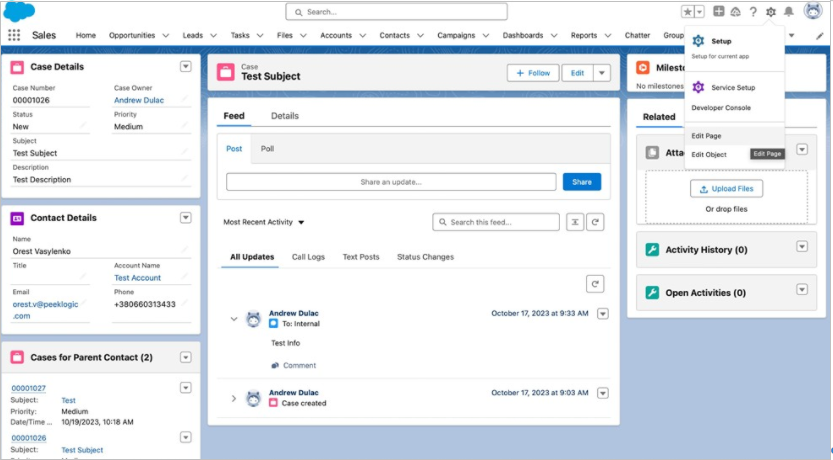Click the global actions plus icon

click(718, 12)
